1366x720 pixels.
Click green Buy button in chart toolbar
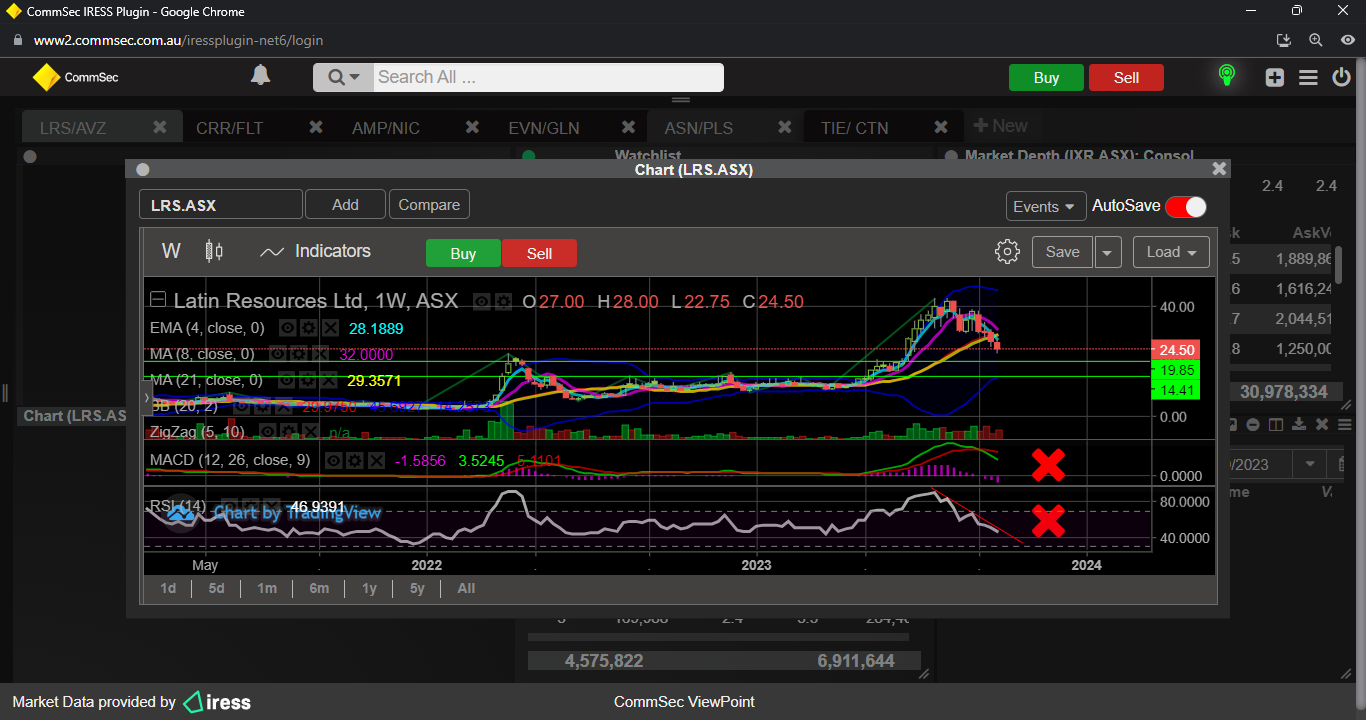coord(463,253)
